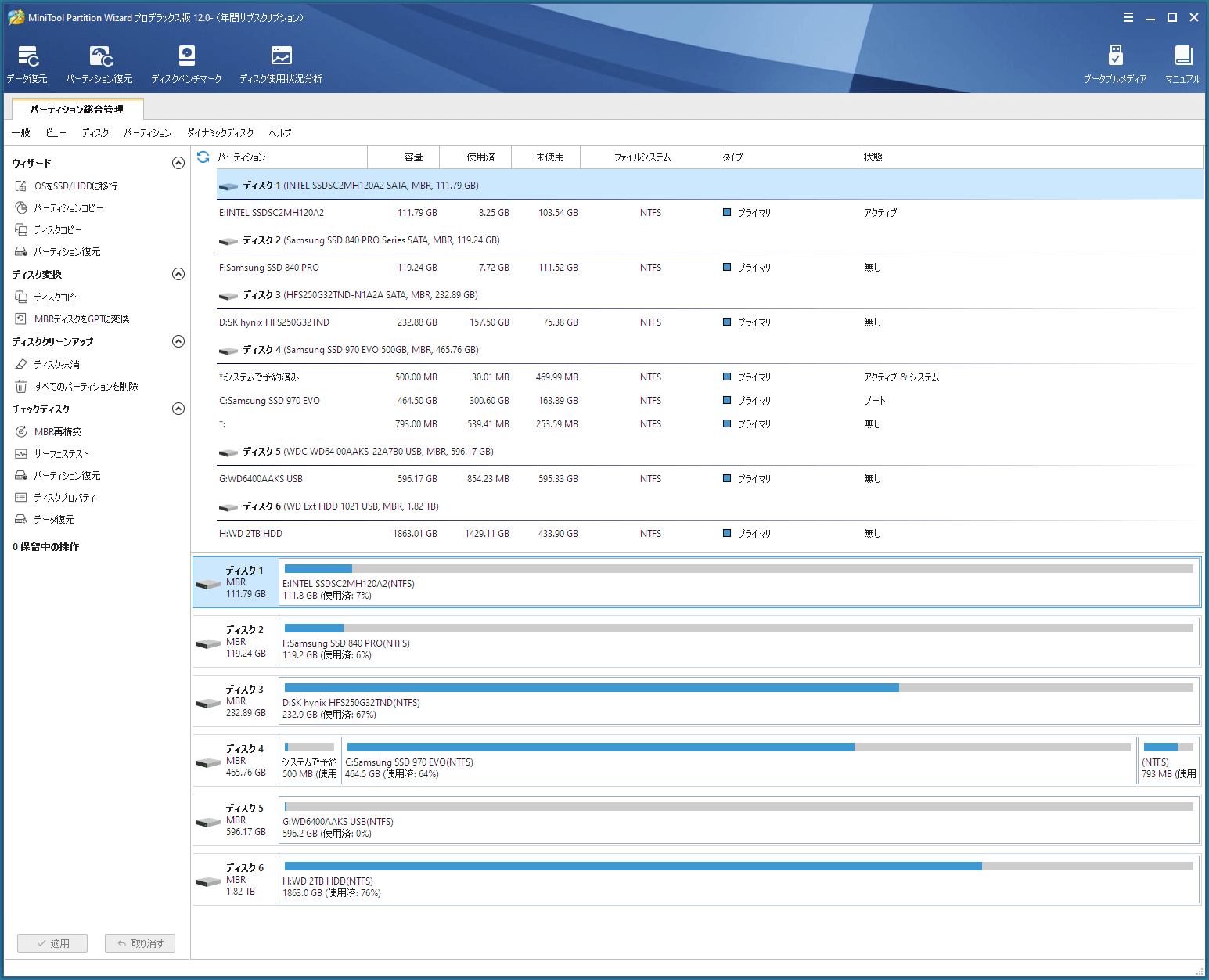Select the E:INTEL SSDSC2MH120A2 partition row
The width and height of the screenshot is (1209, 980).
click(x=710, y=213)
